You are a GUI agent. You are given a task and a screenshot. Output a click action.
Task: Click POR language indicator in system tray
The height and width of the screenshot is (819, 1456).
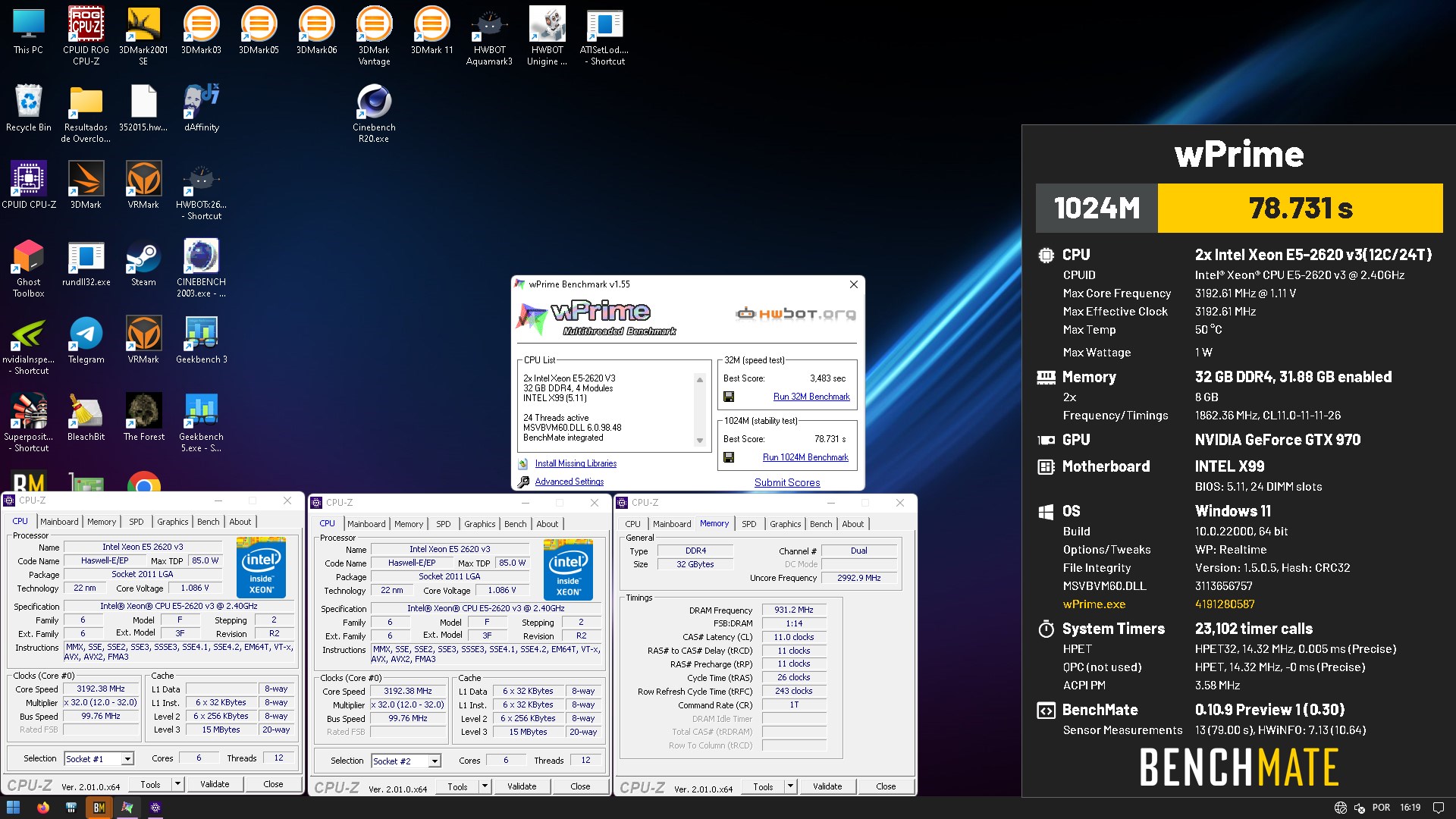[1381, 808]
